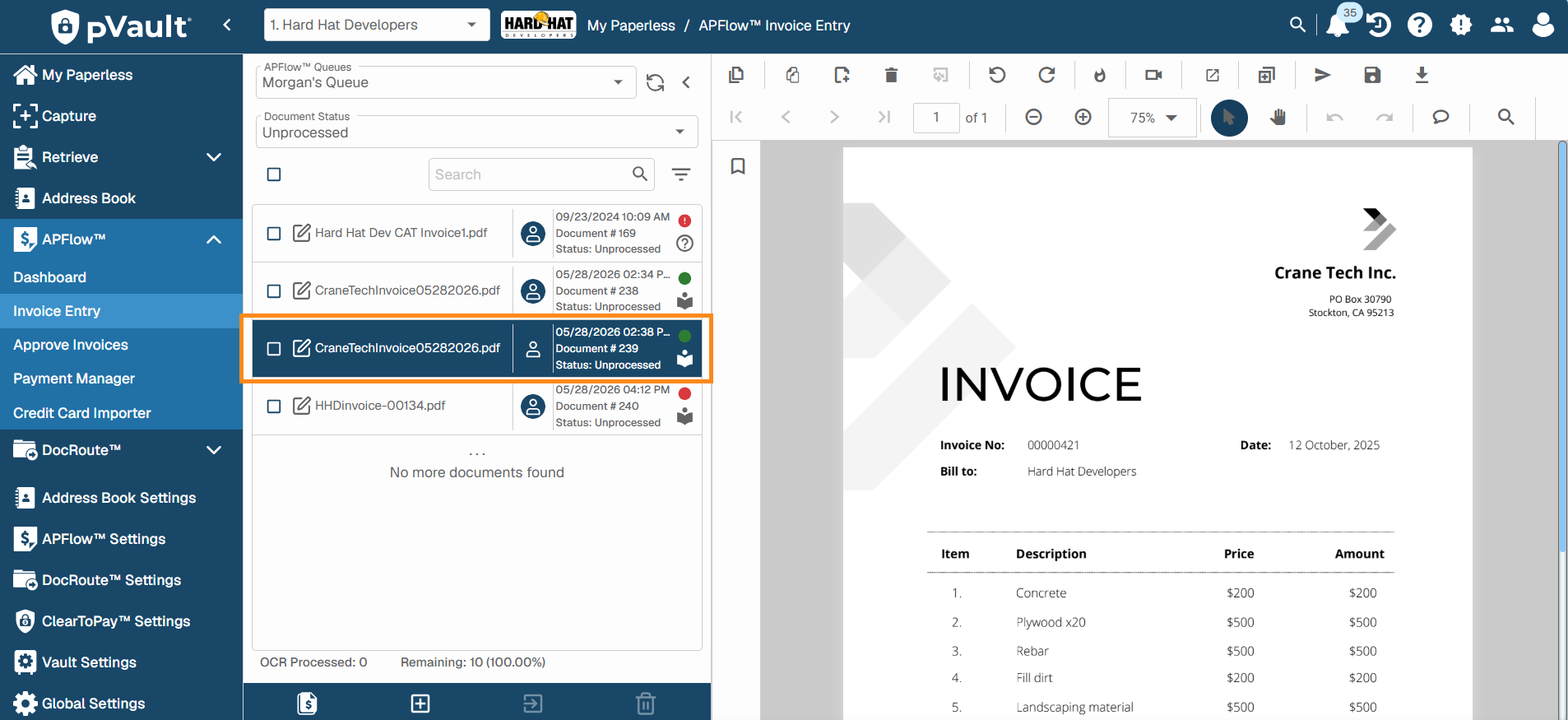Viewport: 1568px width, 720px height.
Task: Rotate the page clockwise
Action: pos(1046,75)
